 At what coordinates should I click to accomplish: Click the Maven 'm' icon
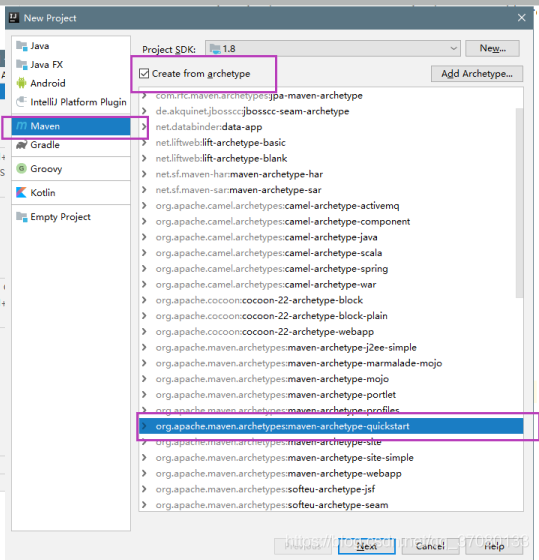21,126
